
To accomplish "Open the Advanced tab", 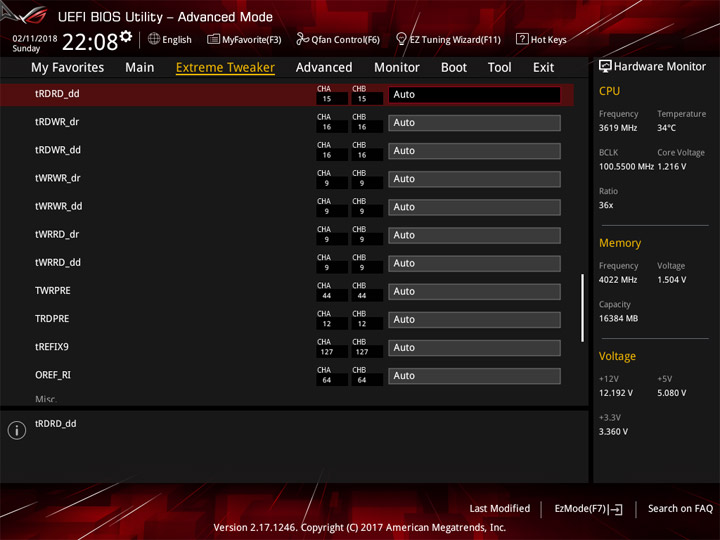I will [324, 68].
